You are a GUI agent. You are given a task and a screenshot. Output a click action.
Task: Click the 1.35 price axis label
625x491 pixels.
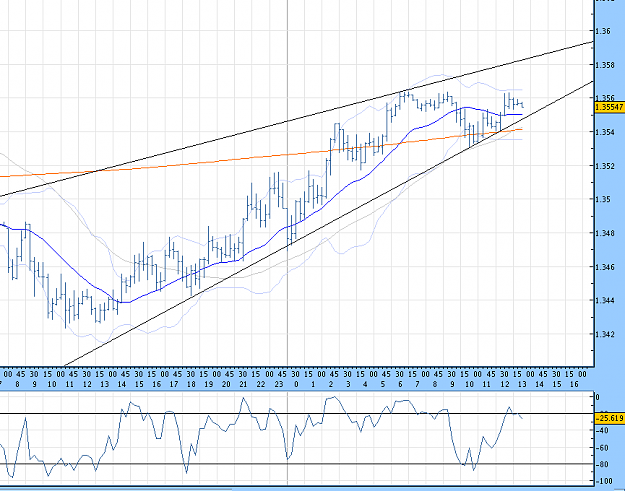pos(602,199)
